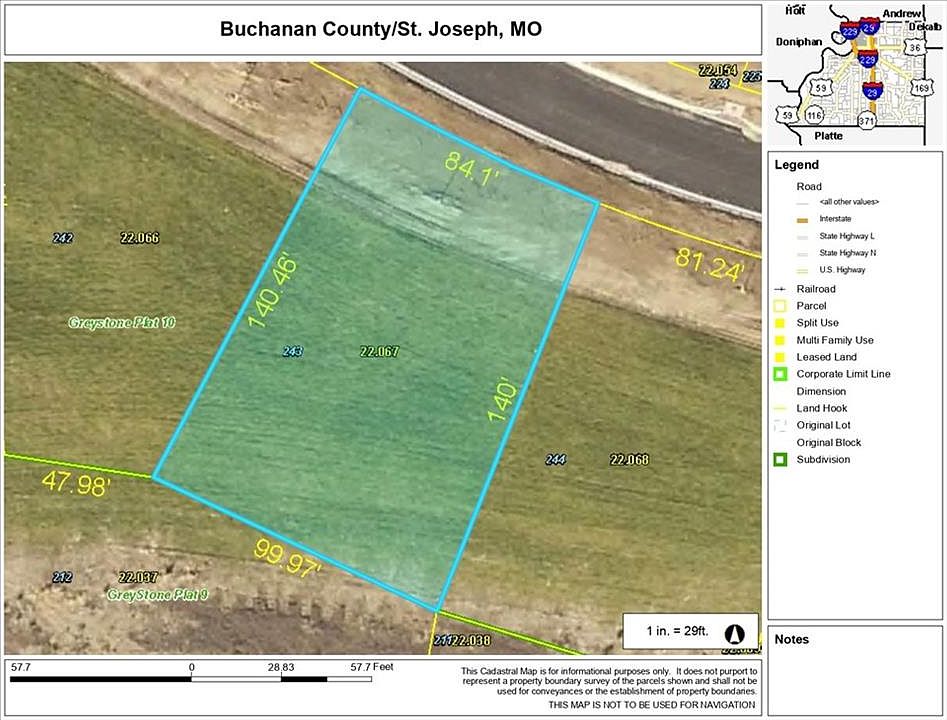Click the route 371 shield on the locator map
Viewport: 947px width, 720px height.
pos(867,121)
